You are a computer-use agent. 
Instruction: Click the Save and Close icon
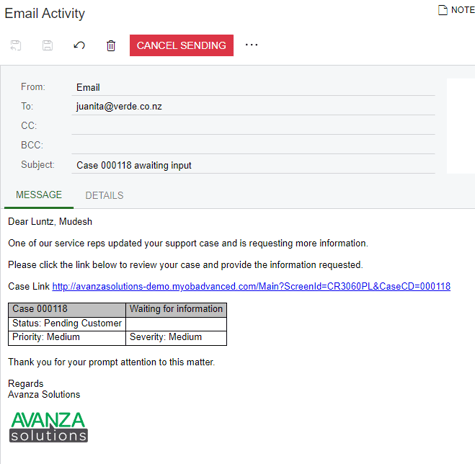point(16,45)
